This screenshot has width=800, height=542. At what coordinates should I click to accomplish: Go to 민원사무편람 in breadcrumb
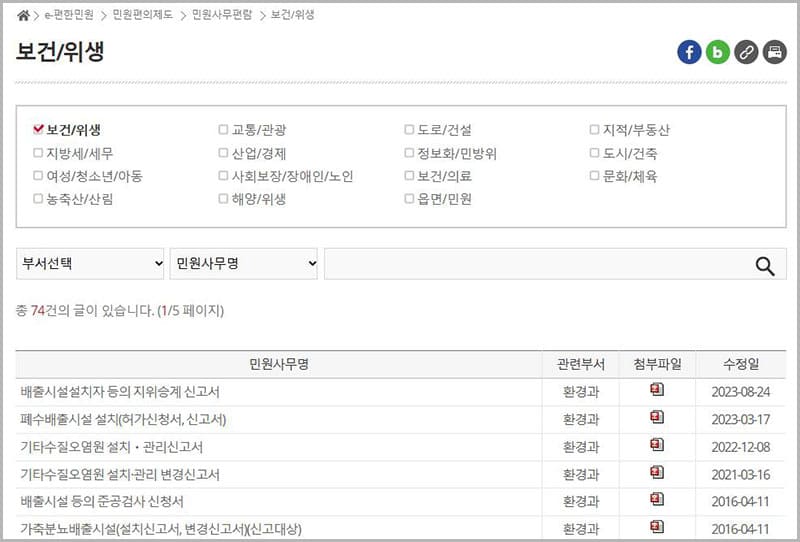pyautogui.click(x=224, y=15)
